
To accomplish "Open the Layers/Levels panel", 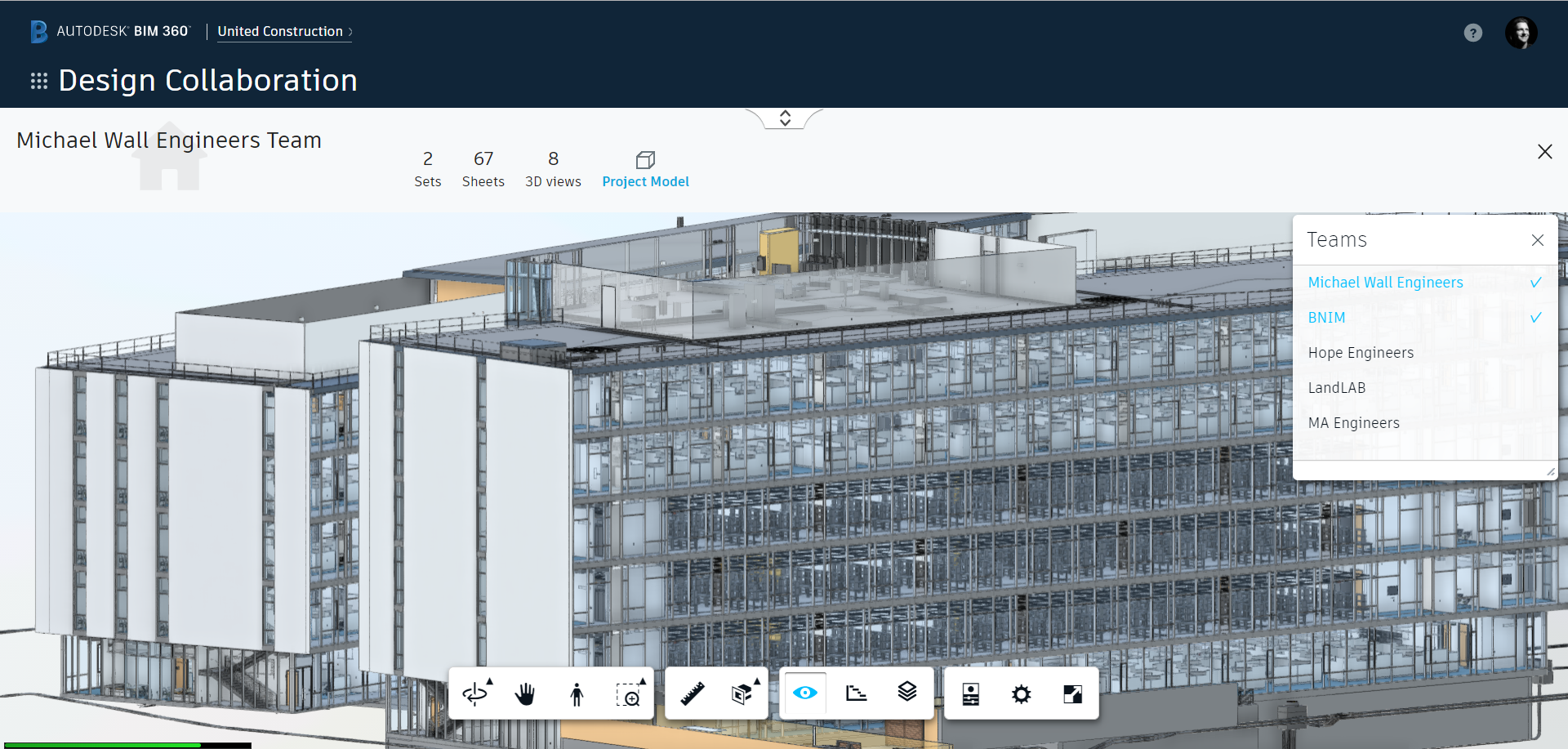I will (x=907, y=693).
